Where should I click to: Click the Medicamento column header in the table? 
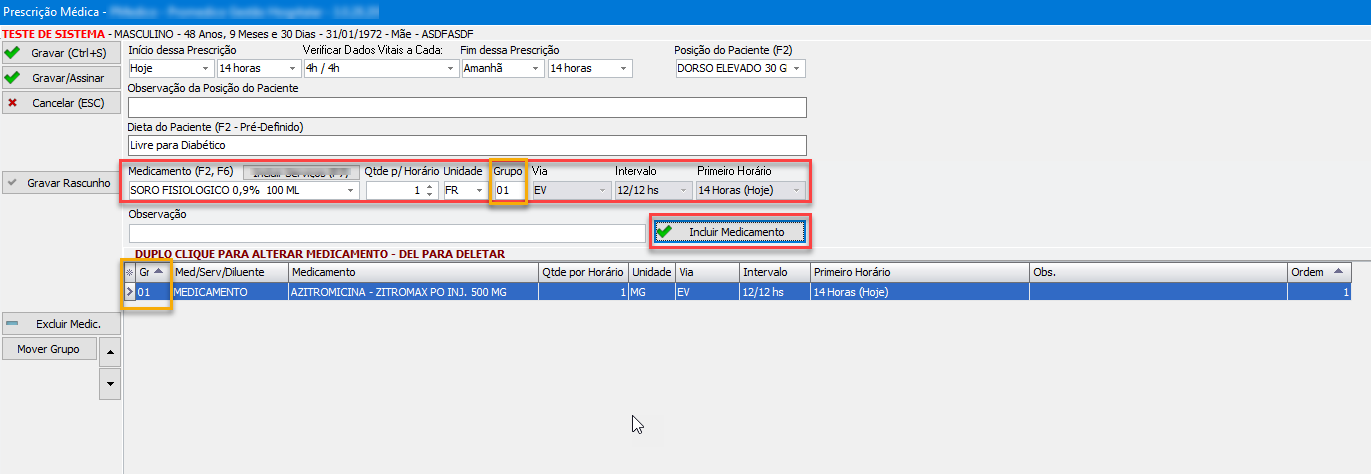pyautogui.click(x=411, y=272)
